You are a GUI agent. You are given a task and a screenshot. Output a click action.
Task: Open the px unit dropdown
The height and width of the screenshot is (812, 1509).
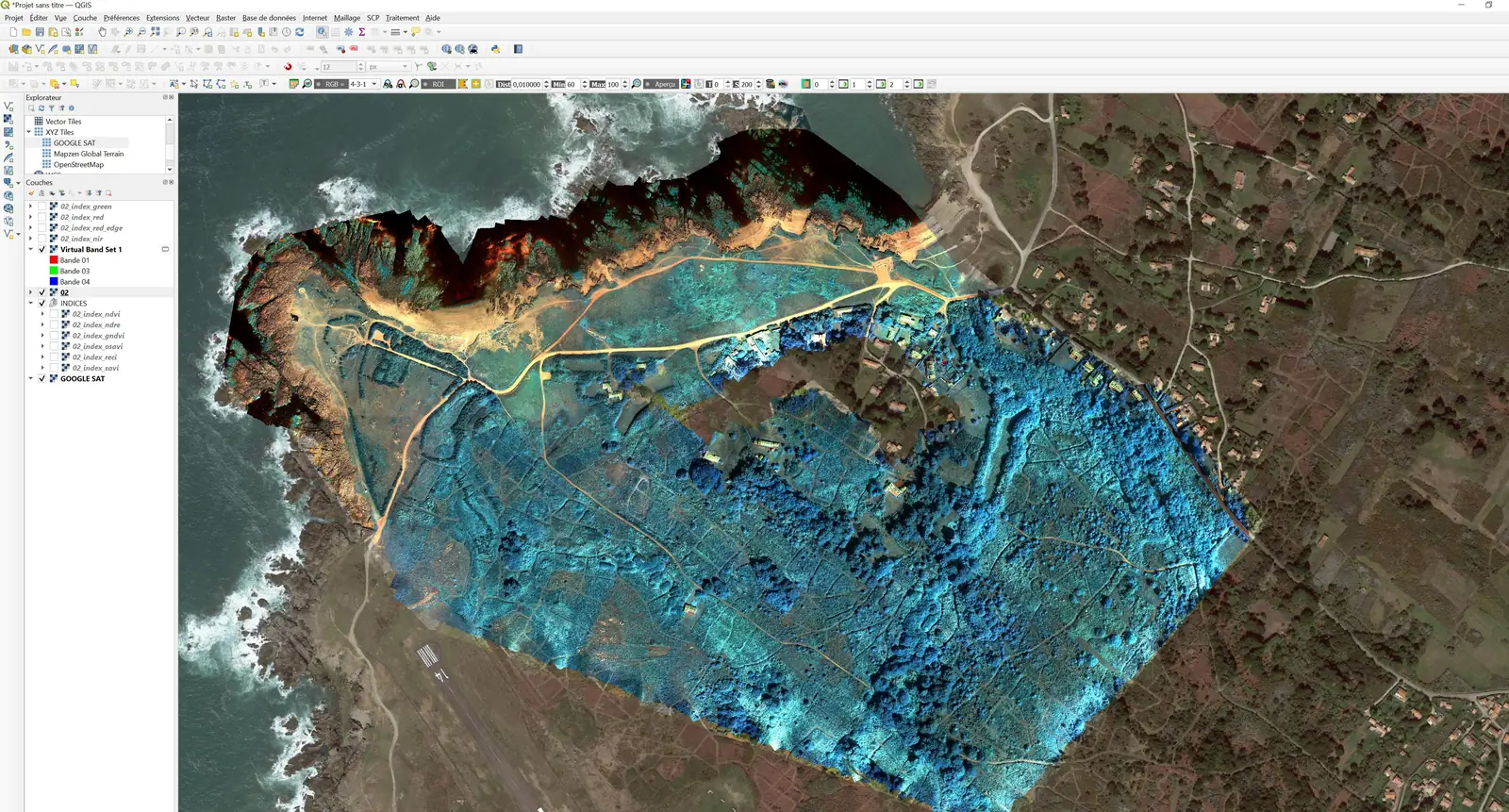click(x=389, y=67)
